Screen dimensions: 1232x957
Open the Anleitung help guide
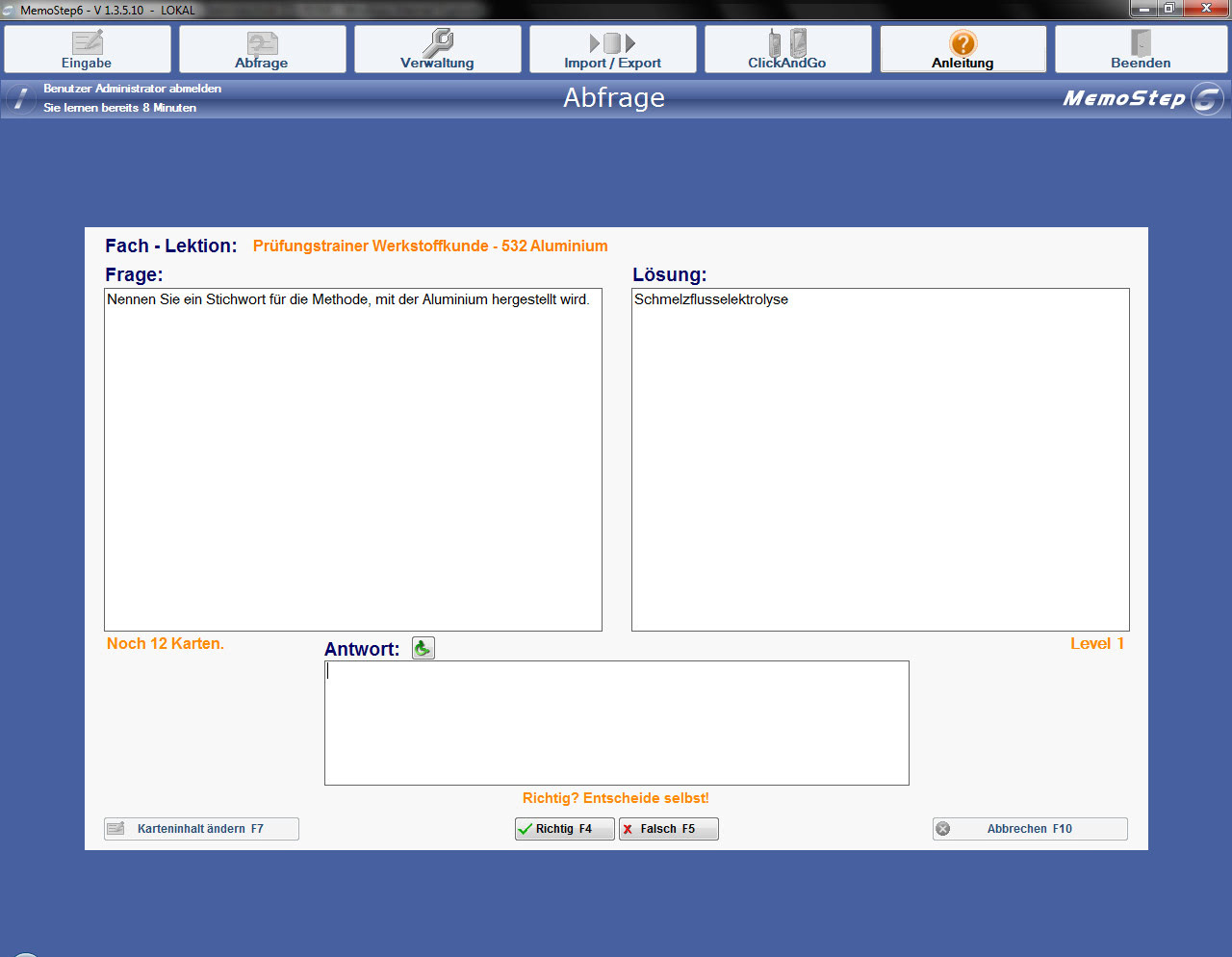[x=962, y=49]
